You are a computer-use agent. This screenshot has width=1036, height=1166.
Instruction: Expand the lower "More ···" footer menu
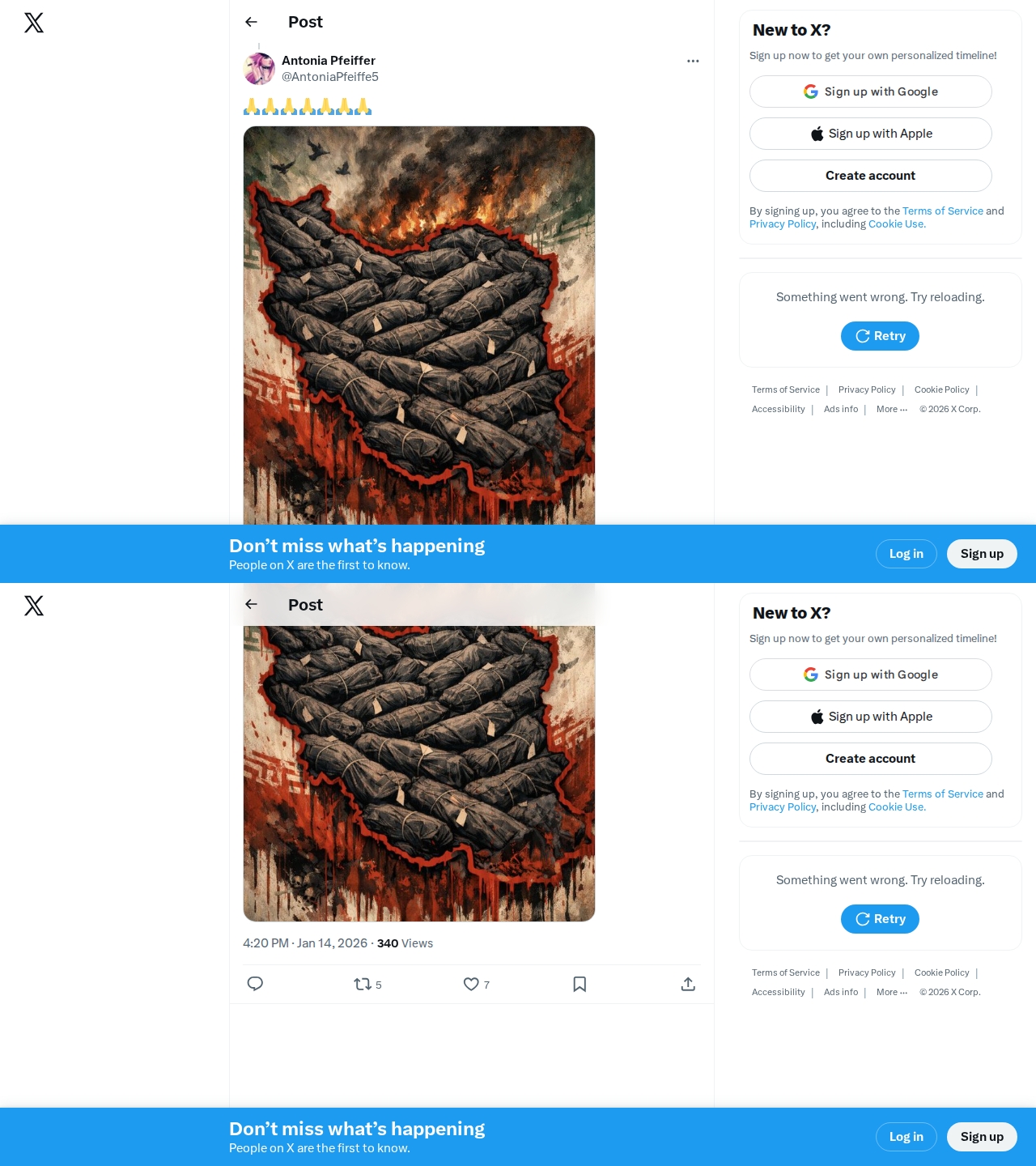point(892,992)
